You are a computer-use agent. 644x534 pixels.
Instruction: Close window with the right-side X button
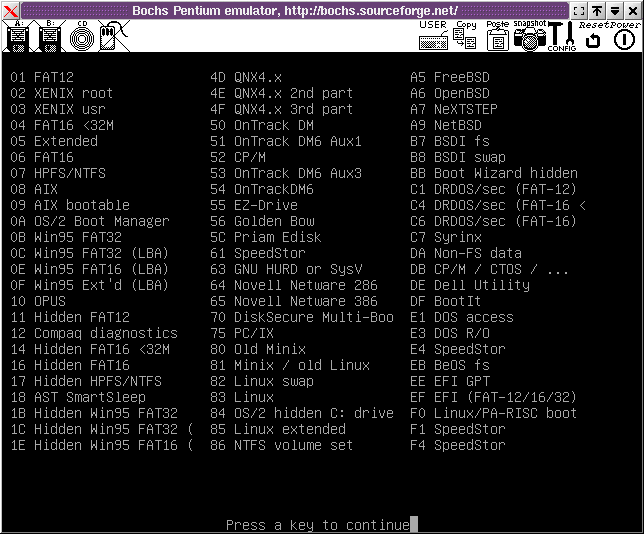coord(633,10)
